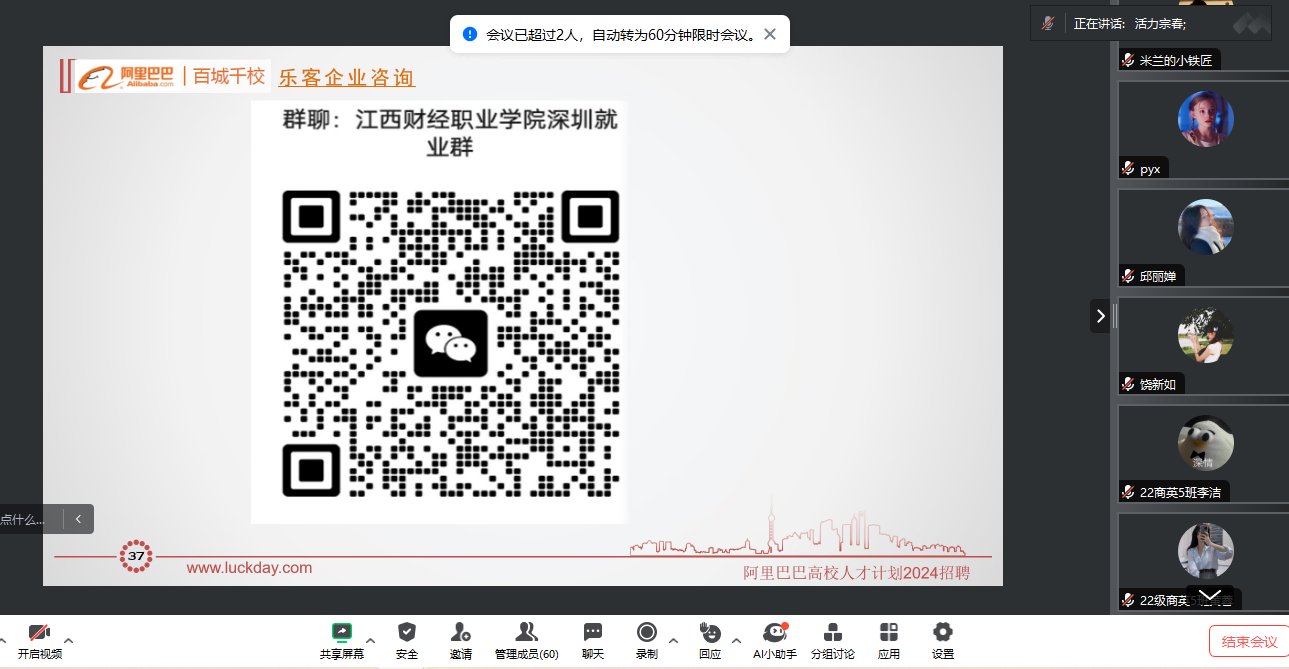Open the 聊天 chat panel

[x=593, y=638]
